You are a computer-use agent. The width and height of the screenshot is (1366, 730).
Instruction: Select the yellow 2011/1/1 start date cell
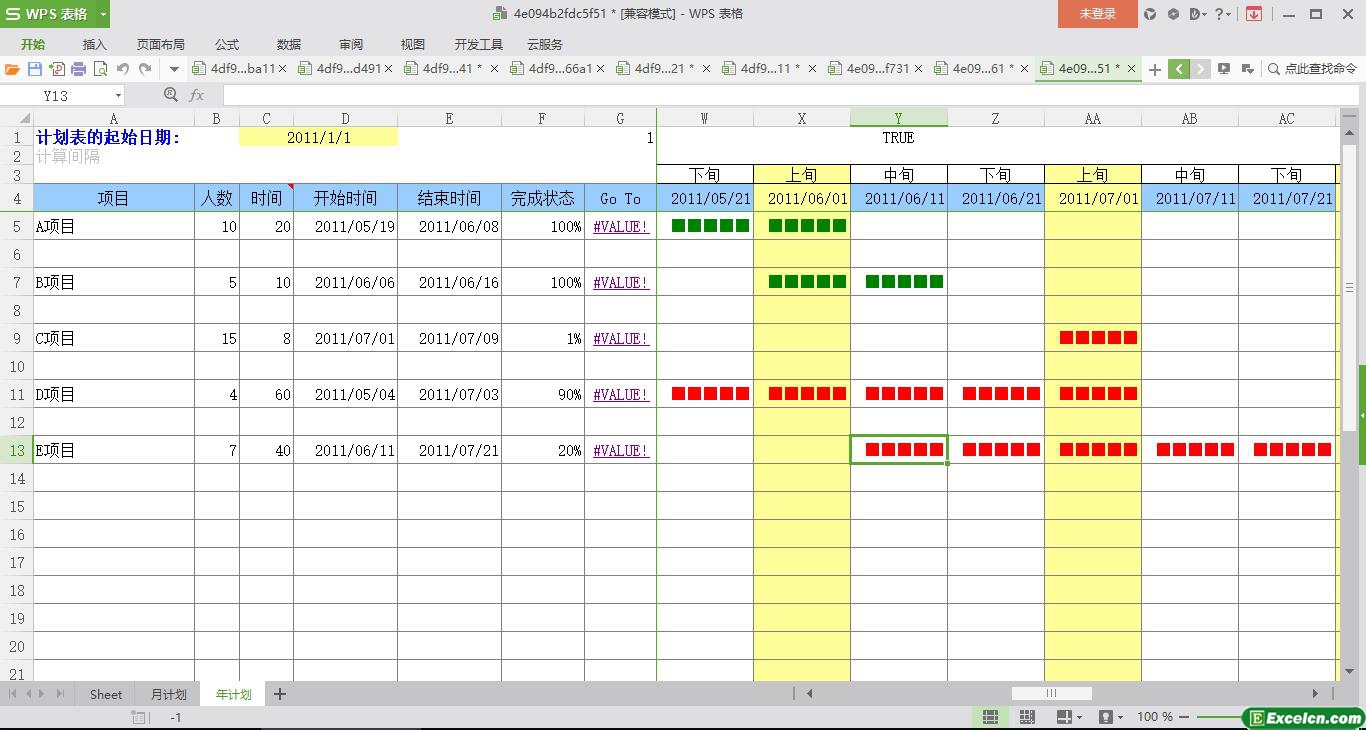(318, 138)
